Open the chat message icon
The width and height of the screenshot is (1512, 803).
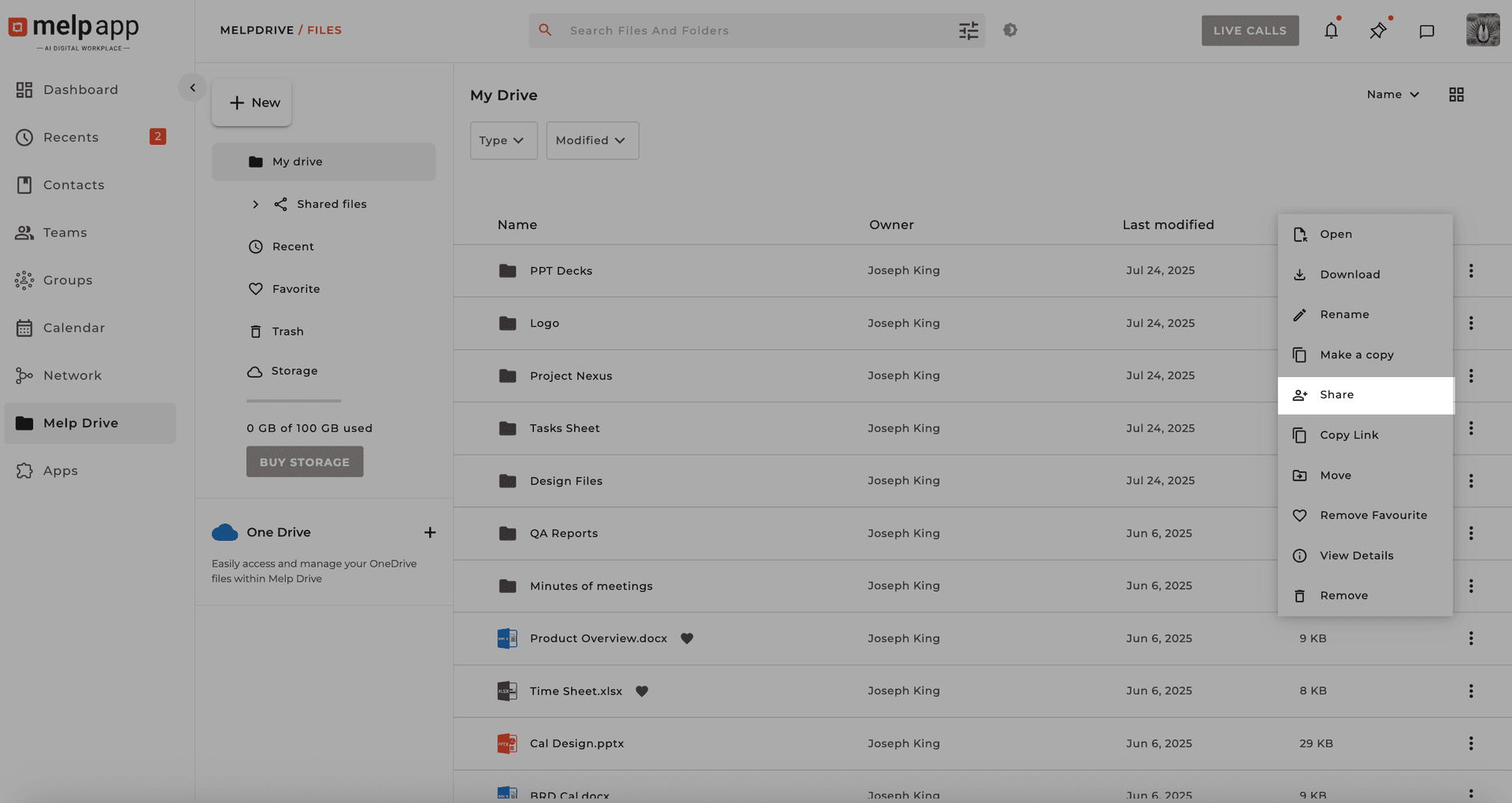[1426, 31]
